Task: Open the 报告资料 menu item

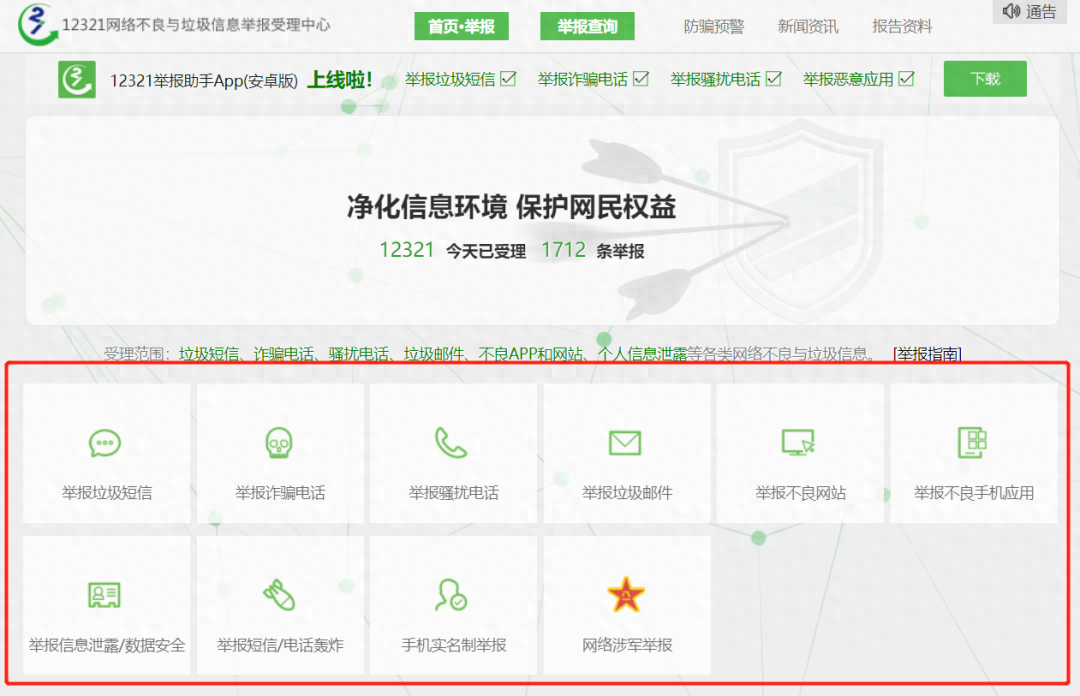Action: 902,27
